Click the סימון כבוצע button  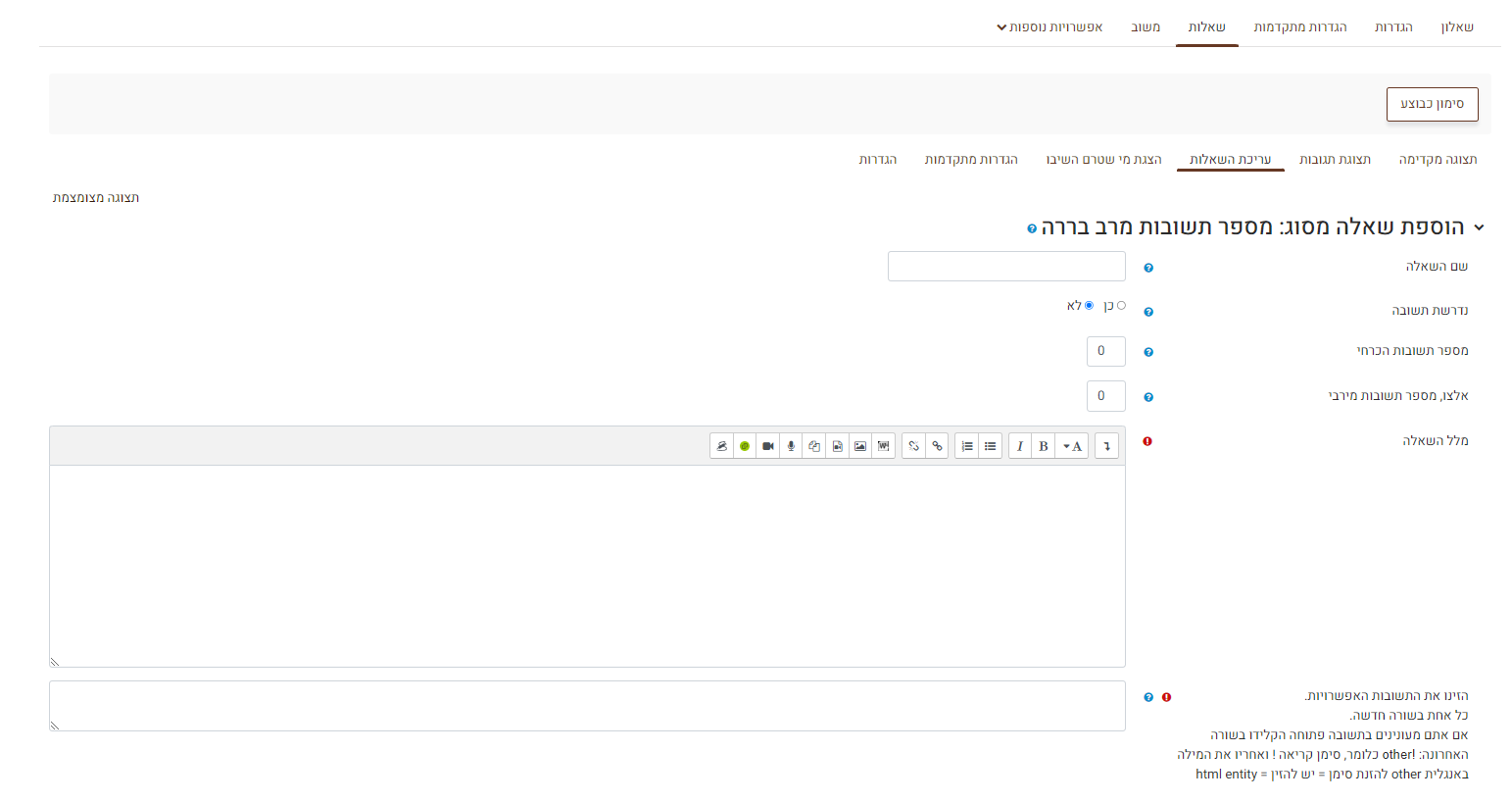point(1432,104)
